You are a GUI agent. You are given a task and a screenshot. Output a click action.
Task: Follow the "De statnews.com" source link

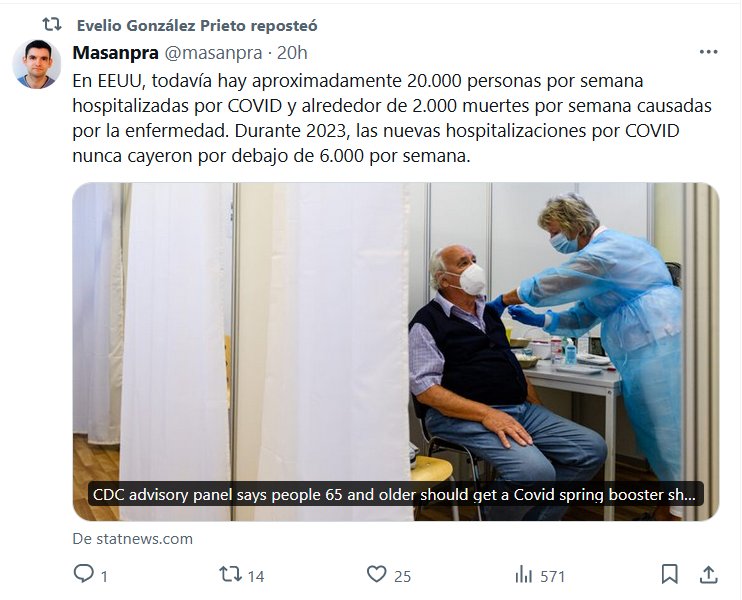coord(133,539)
